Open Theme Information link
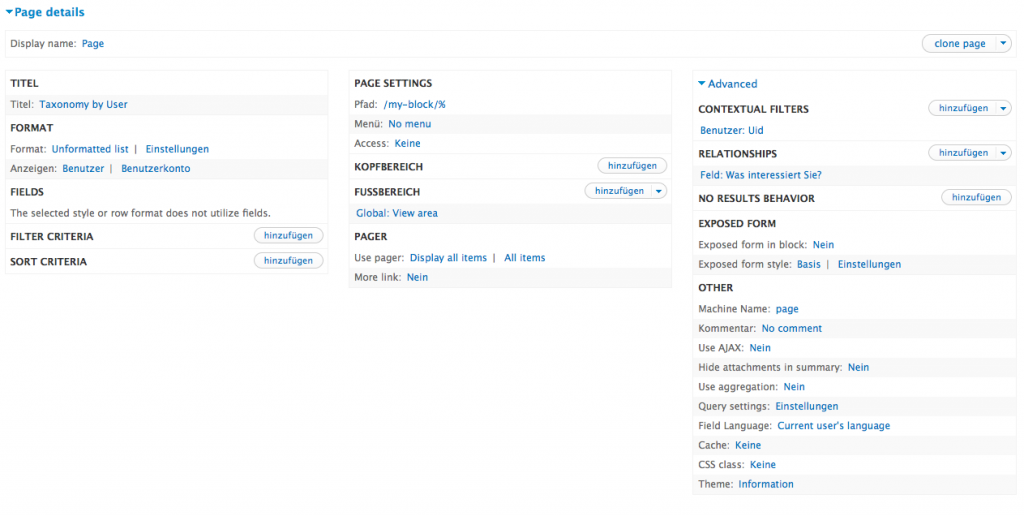Viewport: 1024px width, 516px height. [x=766, y=484]
